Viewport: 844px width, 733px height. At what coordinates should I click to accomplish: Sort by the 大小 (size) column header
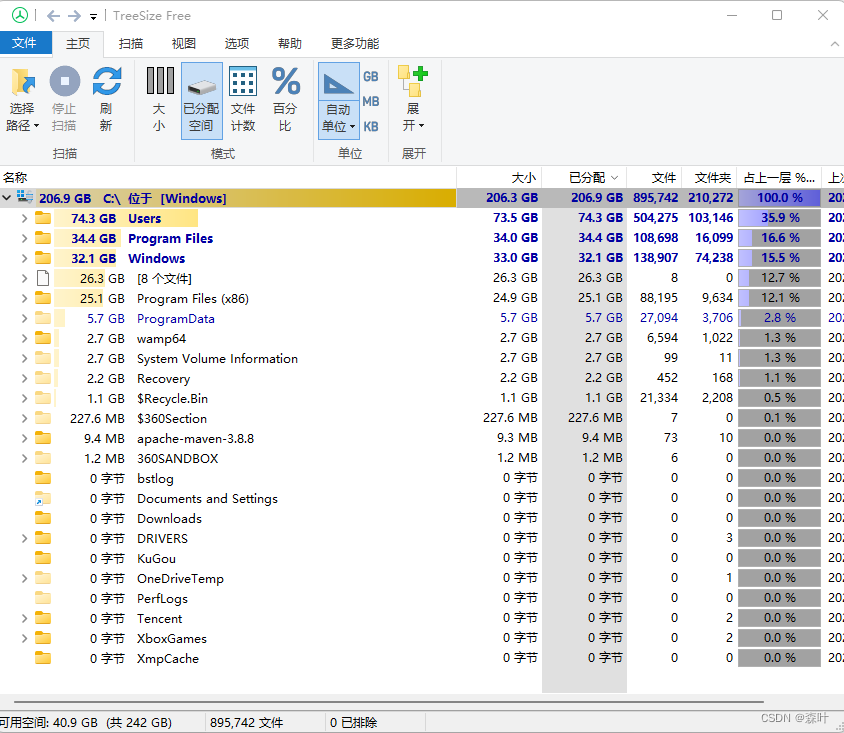click(x=500, y=177)
